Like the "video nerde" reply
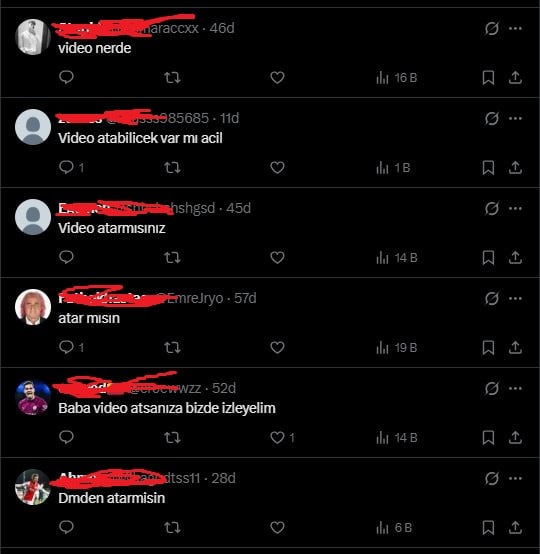Screen dimensions: 540x554 click(277, 77)
